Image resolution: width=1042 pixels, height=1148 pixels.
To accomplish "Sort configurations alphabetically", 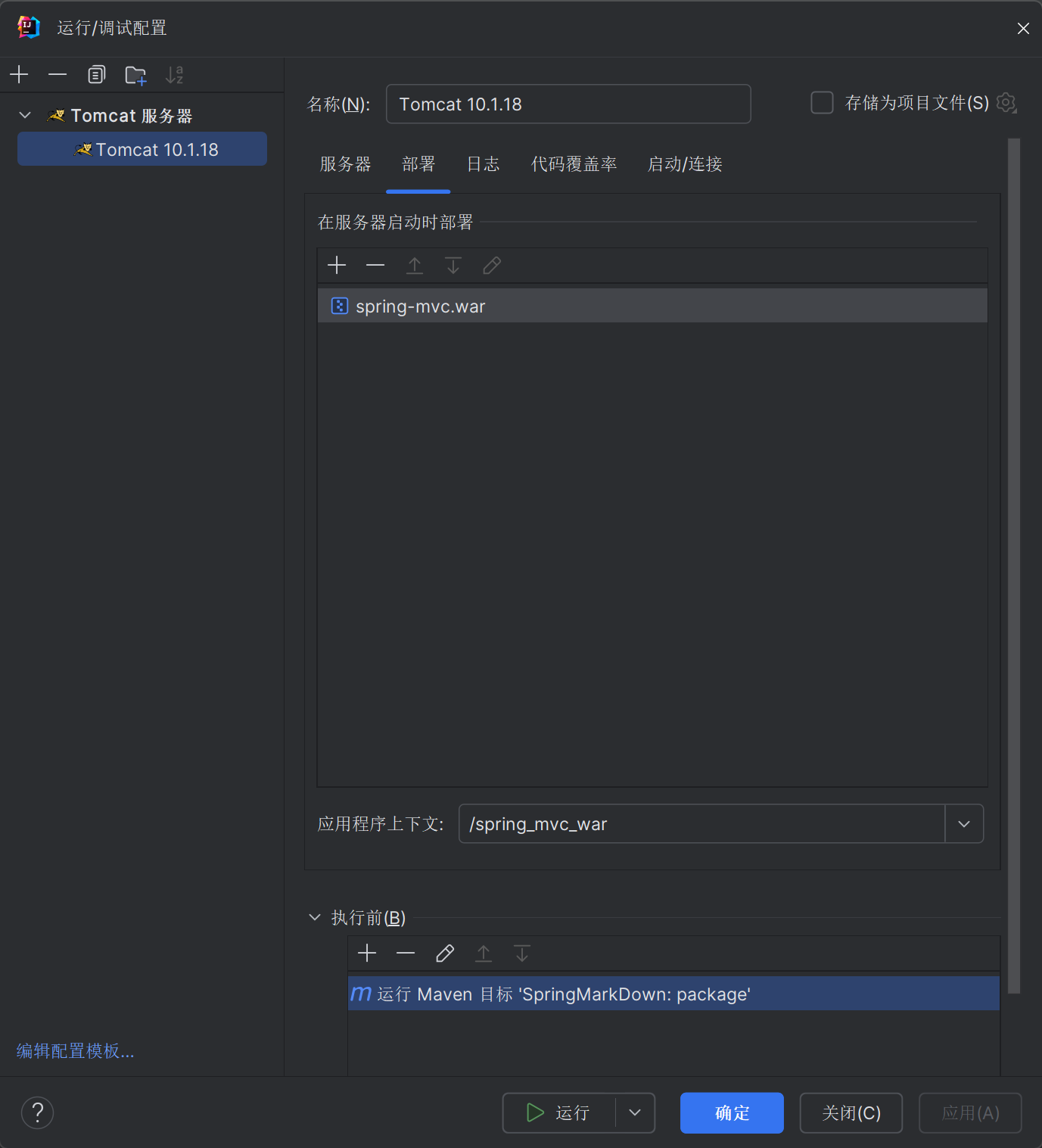I will [x=175, y=75].
